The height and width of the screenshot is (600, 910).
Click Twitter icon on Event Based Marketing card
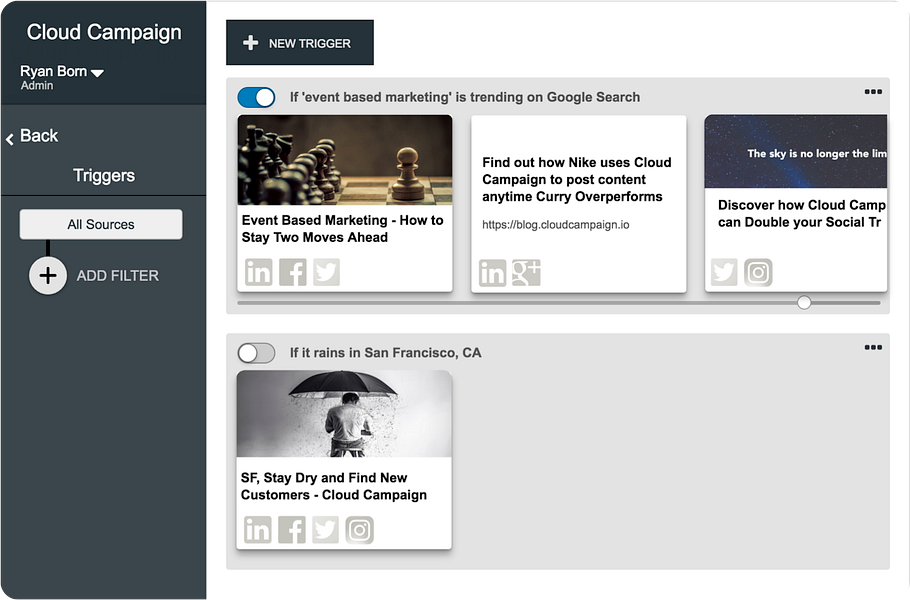click(x=326, y=272)
